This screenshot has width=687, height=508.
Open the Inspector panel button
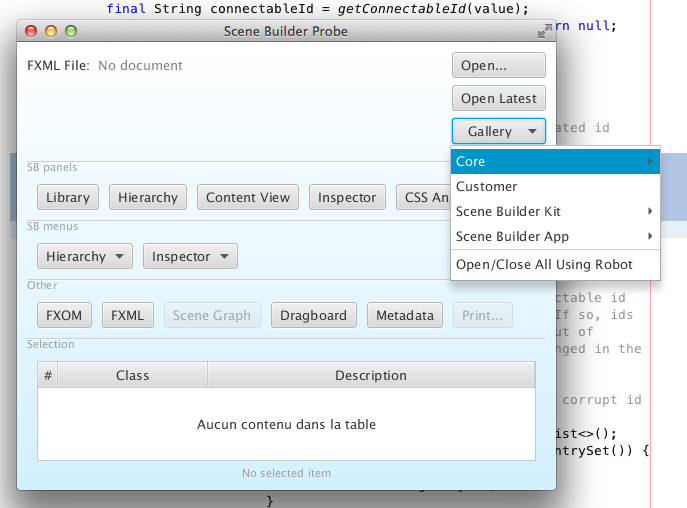[x=347, y=197]
